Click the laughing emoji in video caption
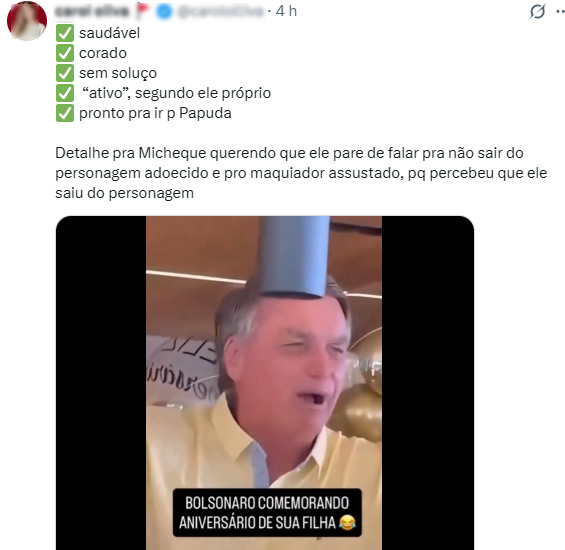Image resolution: width=565 pixels, height=550 pixels. click(x=347, y=523)
